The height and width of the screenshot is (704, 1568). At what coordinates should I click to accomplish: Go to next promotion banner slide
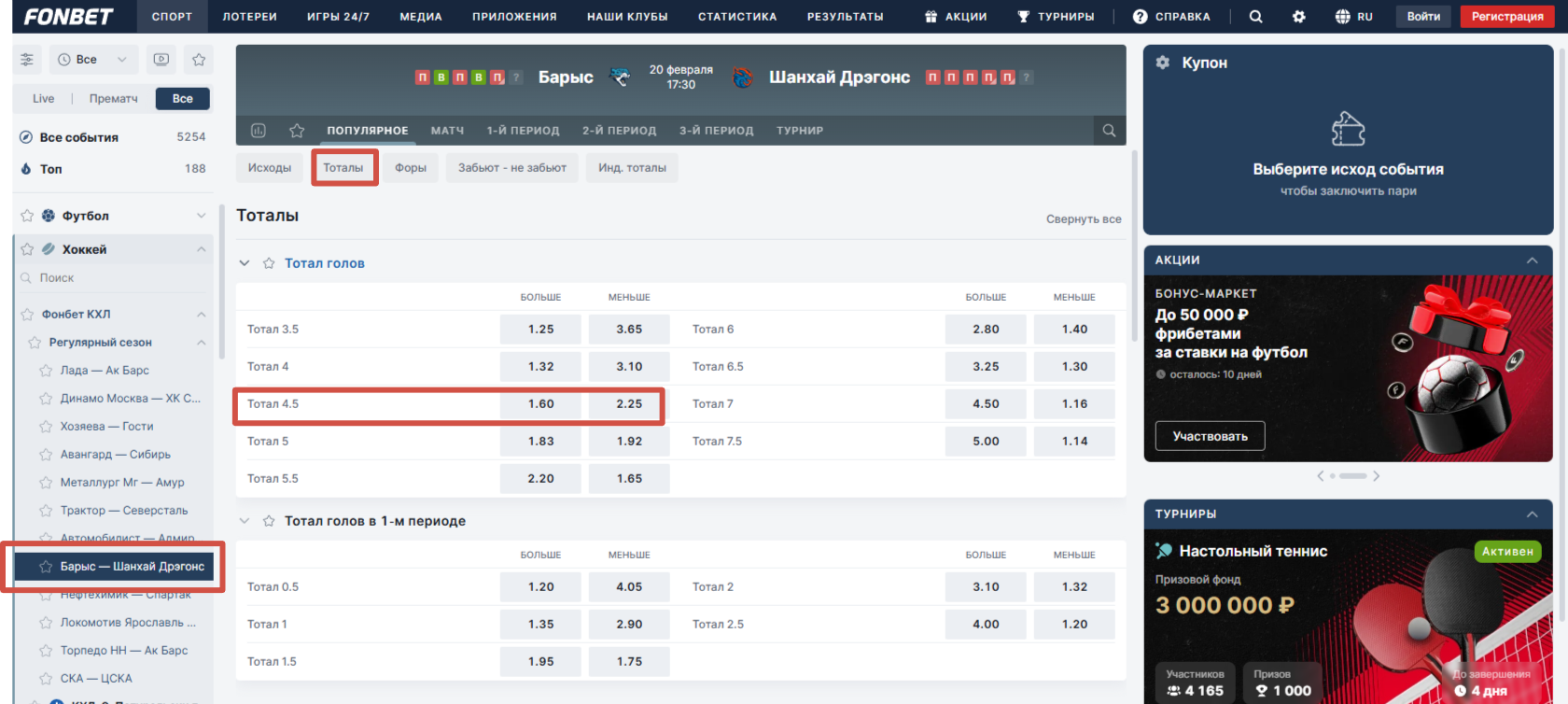(1376, 476)
